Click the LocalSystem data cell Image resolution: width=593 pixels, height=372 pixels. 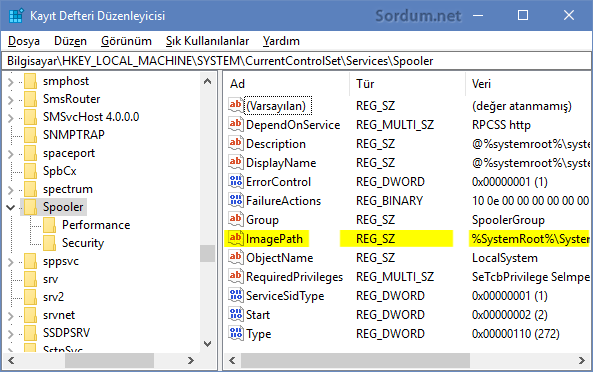coord(505,258)
